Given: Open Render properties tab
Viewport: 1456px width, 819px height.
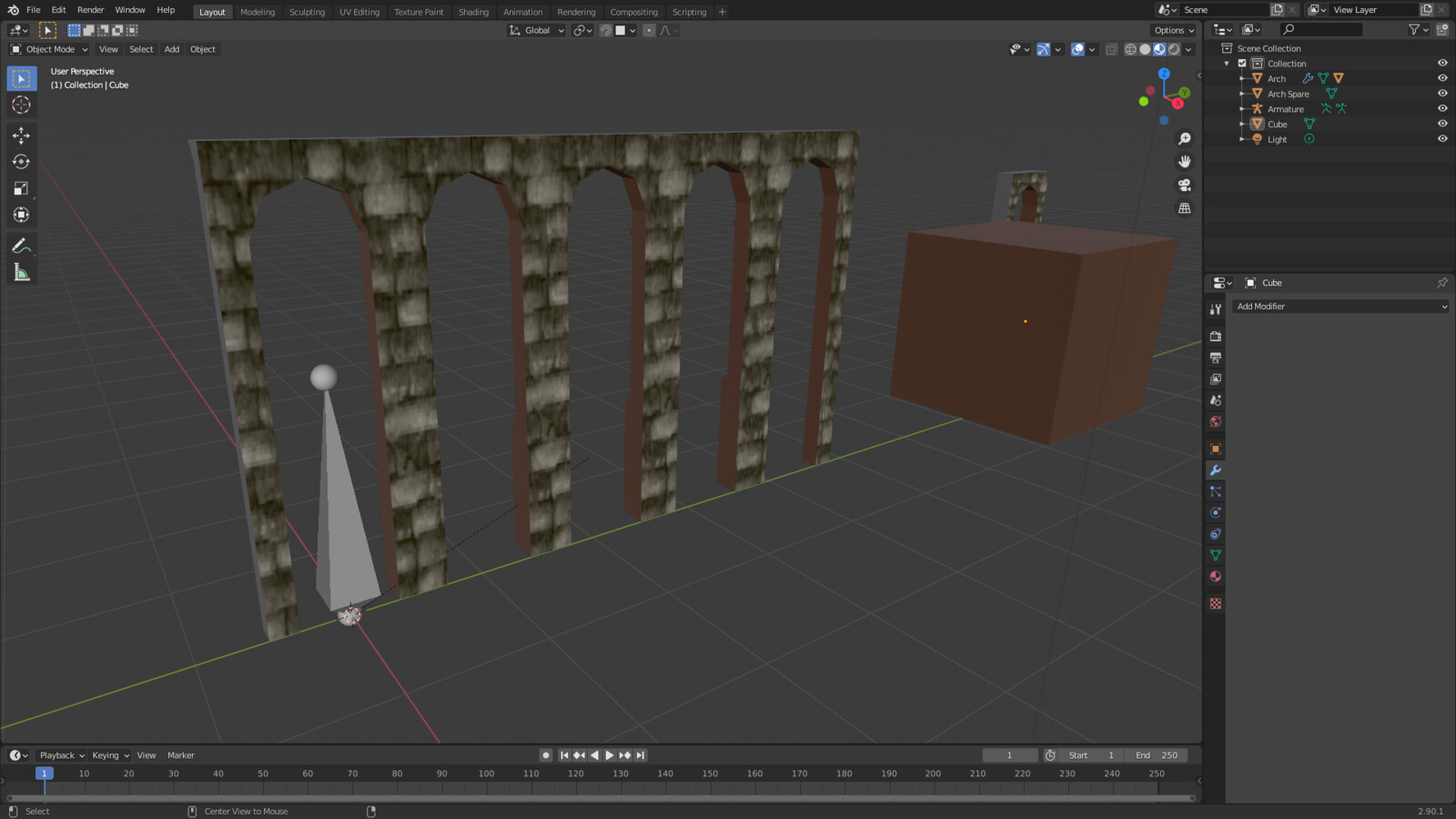Looking at the screenshot, I should [1215, 337].
